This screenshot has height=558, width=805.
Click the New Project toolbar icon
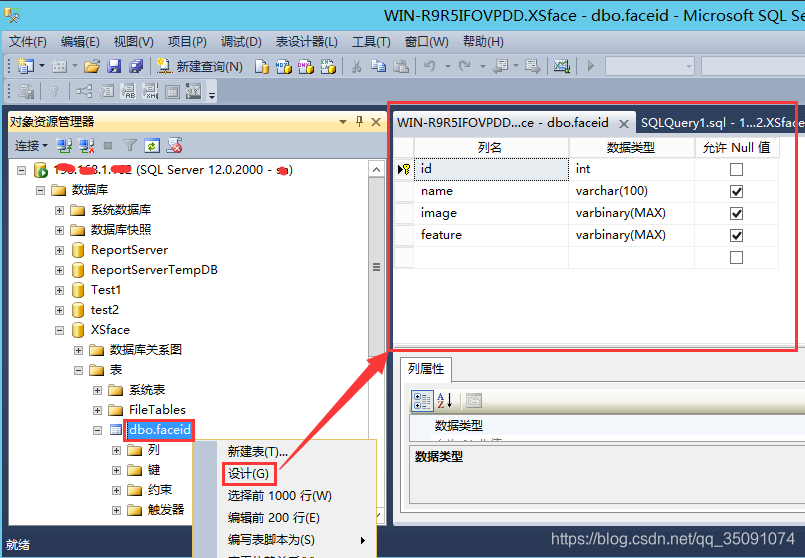tap(25, 66)
